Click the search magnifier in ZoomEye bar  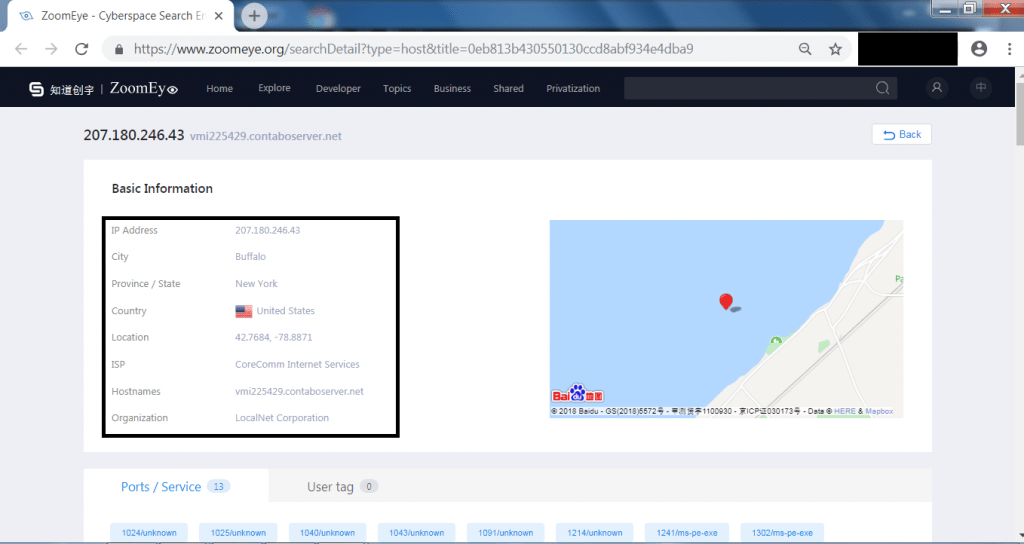882,88
